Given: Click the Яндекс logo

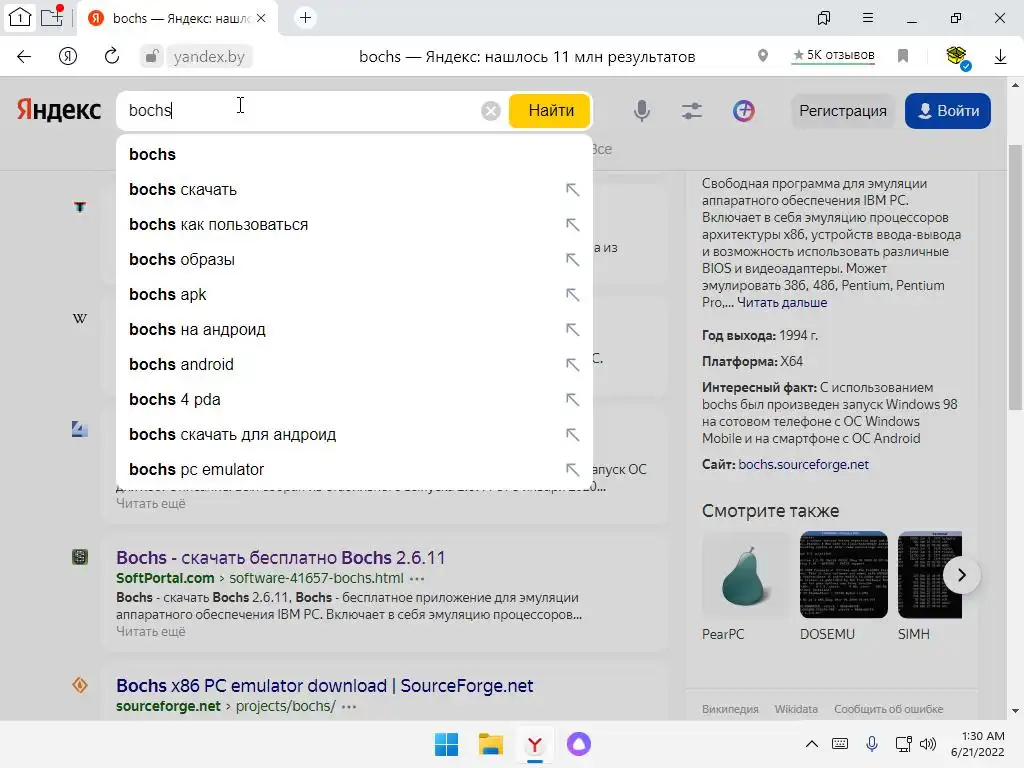Looking at the screenshot, I should [59, 110].
